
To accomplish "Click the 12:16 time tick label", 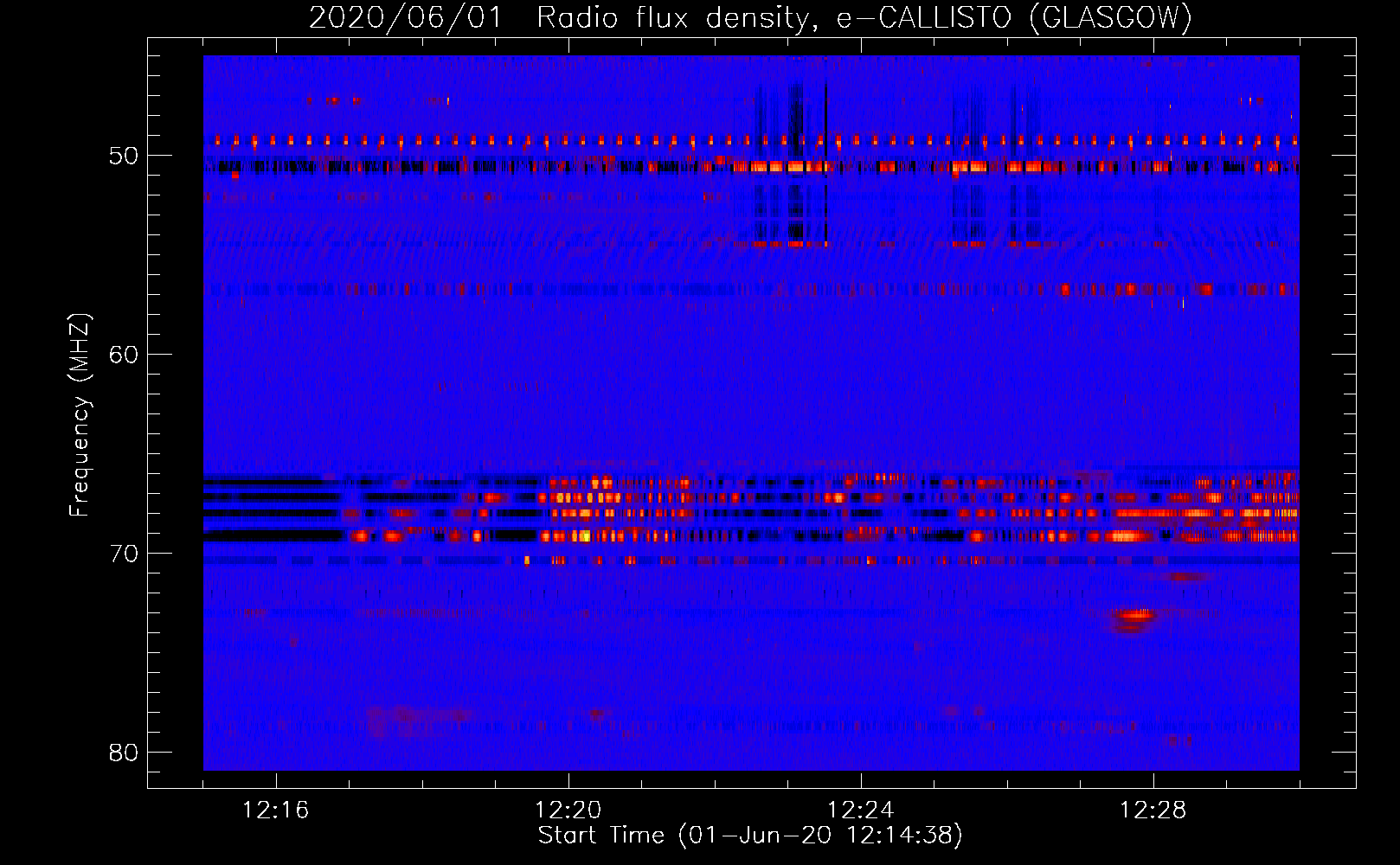I will coord(276,810).
